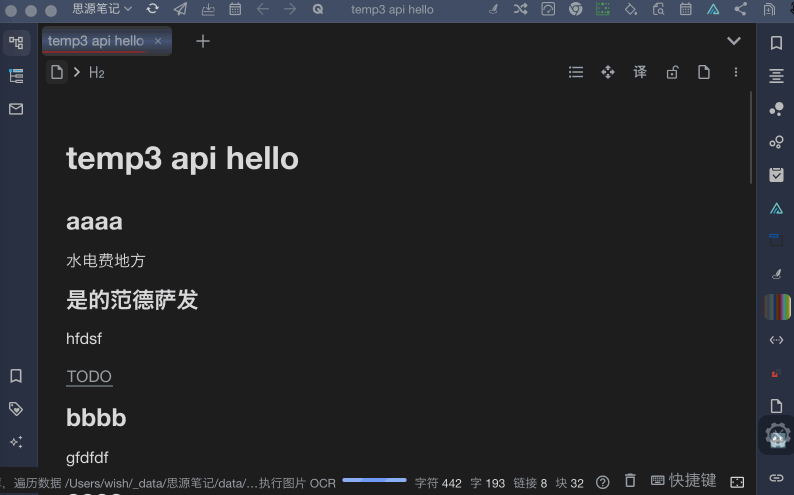794x495 pixels.
Task: Click the centered-lines icon in the right sidebar
Action: click(776, 76)
